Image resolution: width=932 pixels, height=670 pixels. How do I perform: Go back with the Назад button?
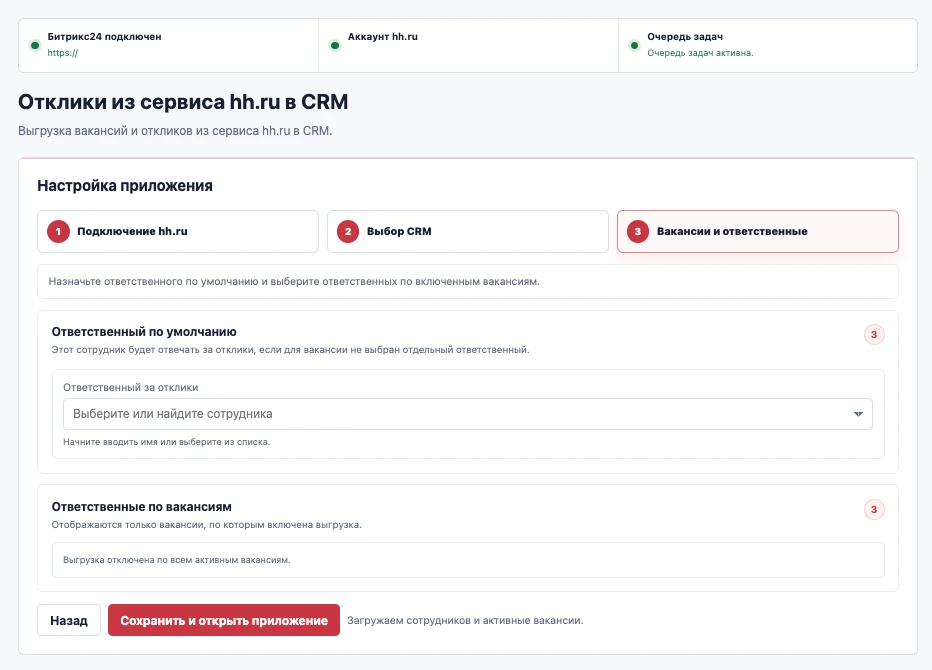(69, 620)
